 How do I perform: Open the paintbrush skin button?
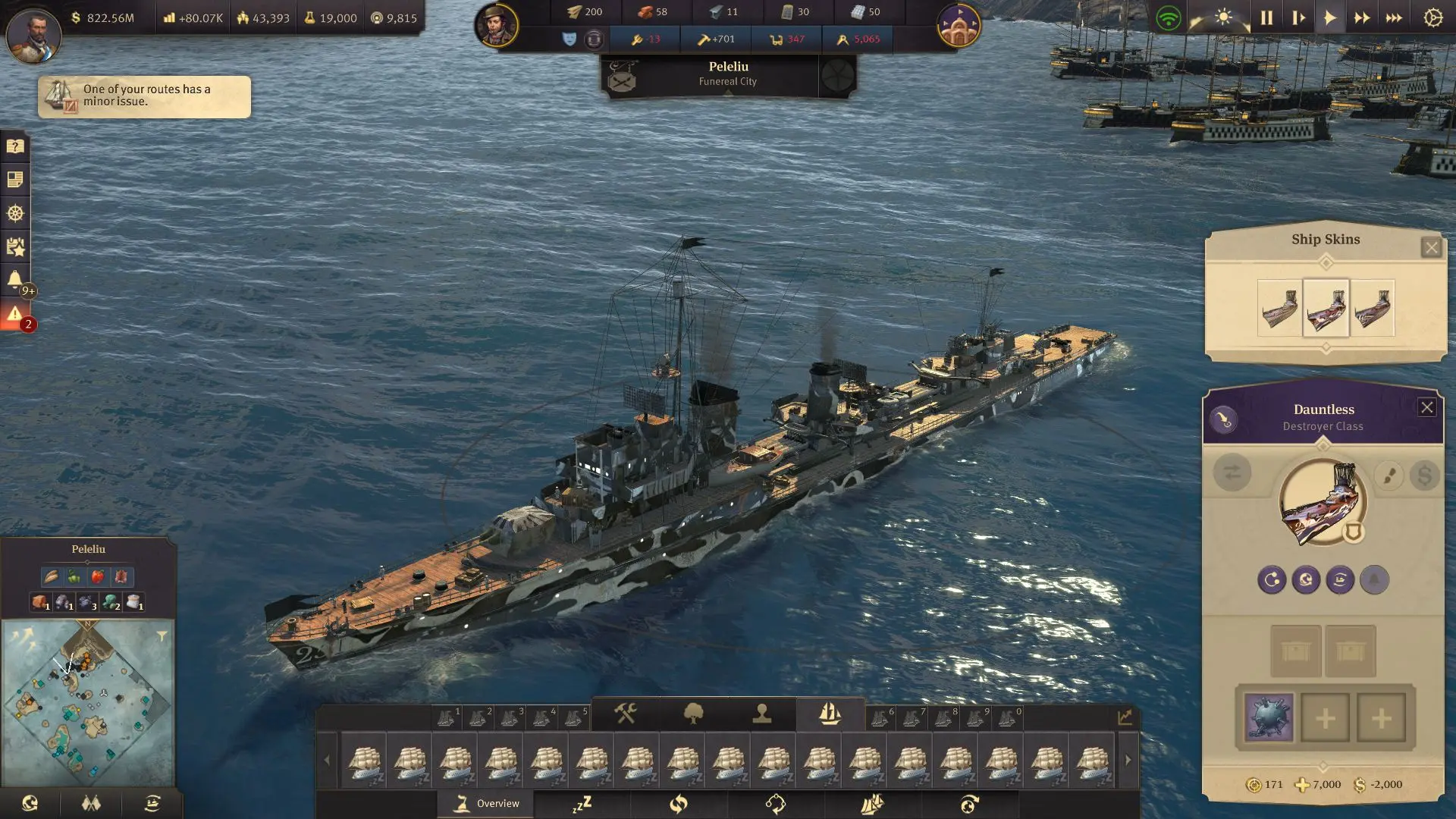(1389, 475)
